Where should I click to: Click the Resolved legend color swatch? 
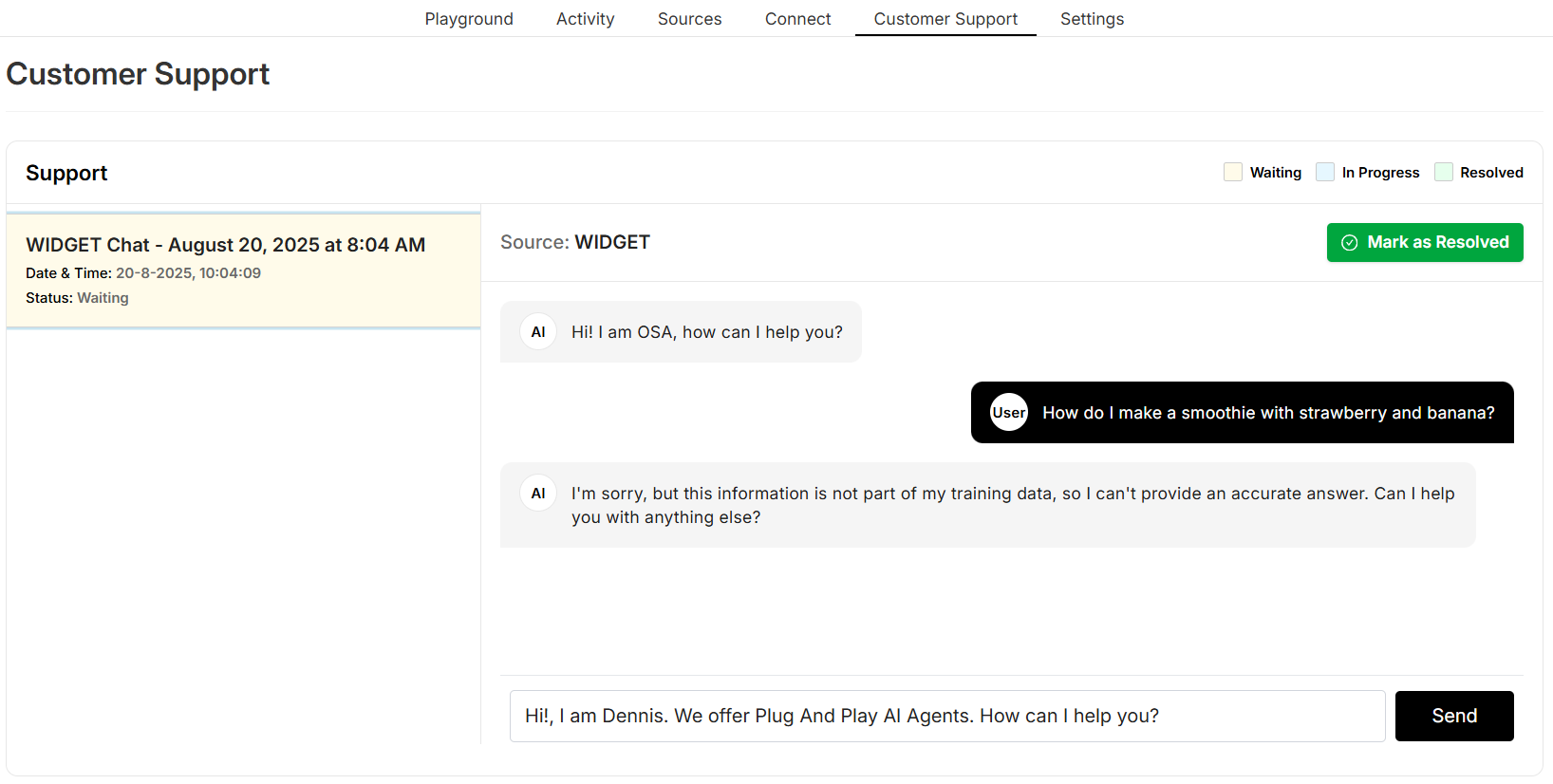[1444, 172]
